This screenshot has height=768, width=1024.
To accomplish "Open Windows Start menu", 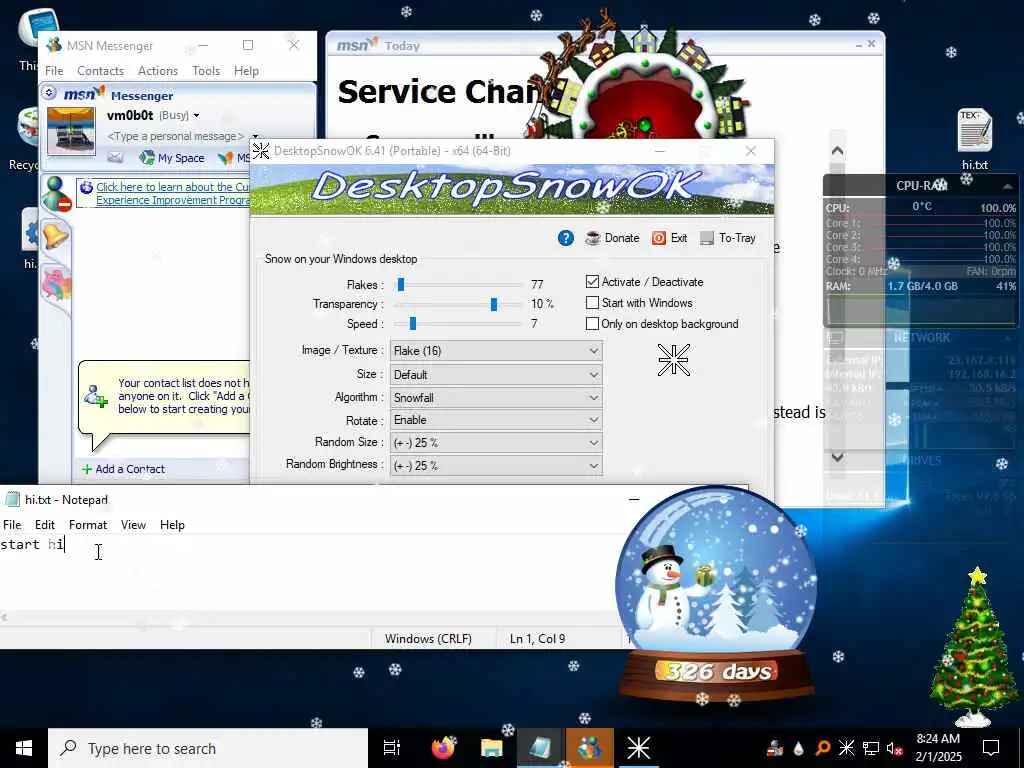I will click(x=24, y=748).
